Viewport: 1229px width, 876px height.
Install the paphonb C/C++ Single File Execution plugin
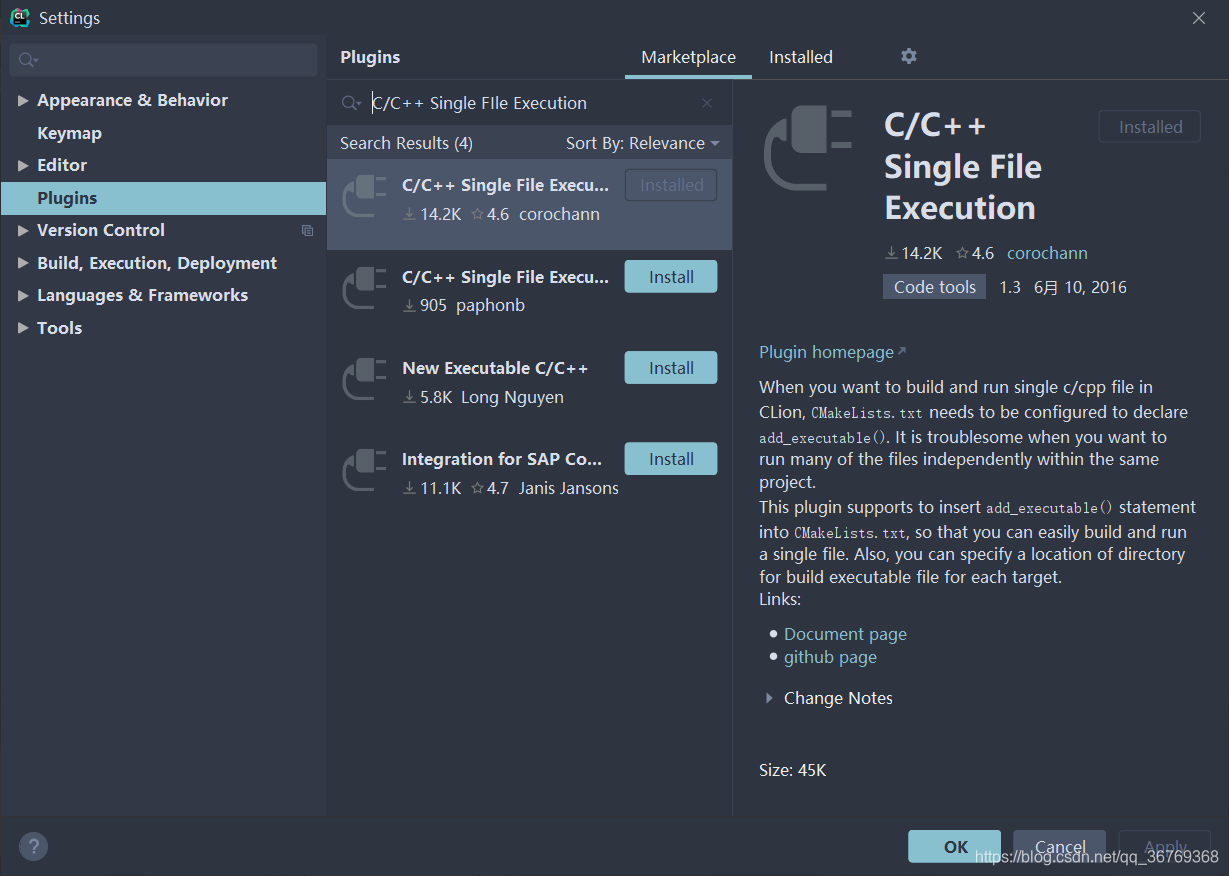click(x=671, y=277)
